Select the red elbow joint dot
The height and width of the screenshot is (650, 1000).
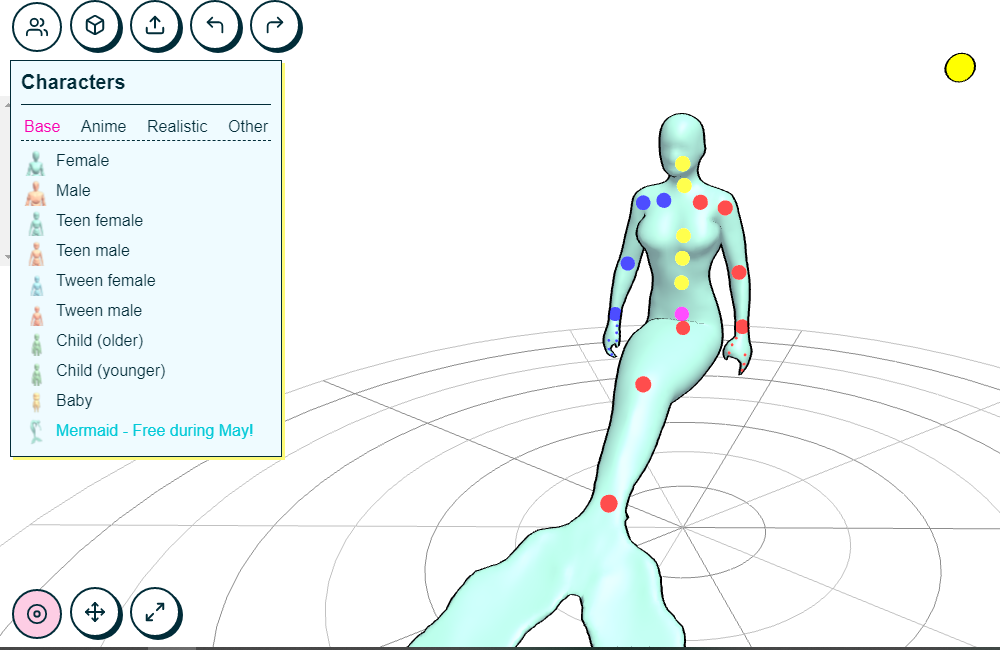(739, 272)
